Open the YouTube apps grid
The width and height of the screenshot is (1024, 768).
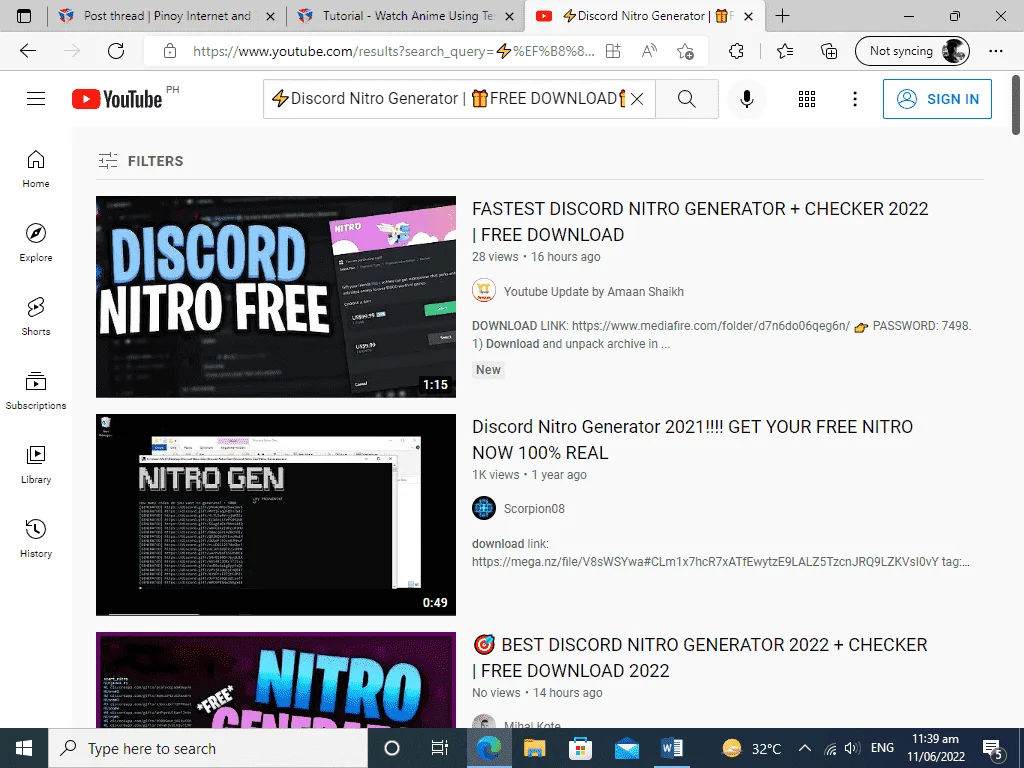(807, 99)
